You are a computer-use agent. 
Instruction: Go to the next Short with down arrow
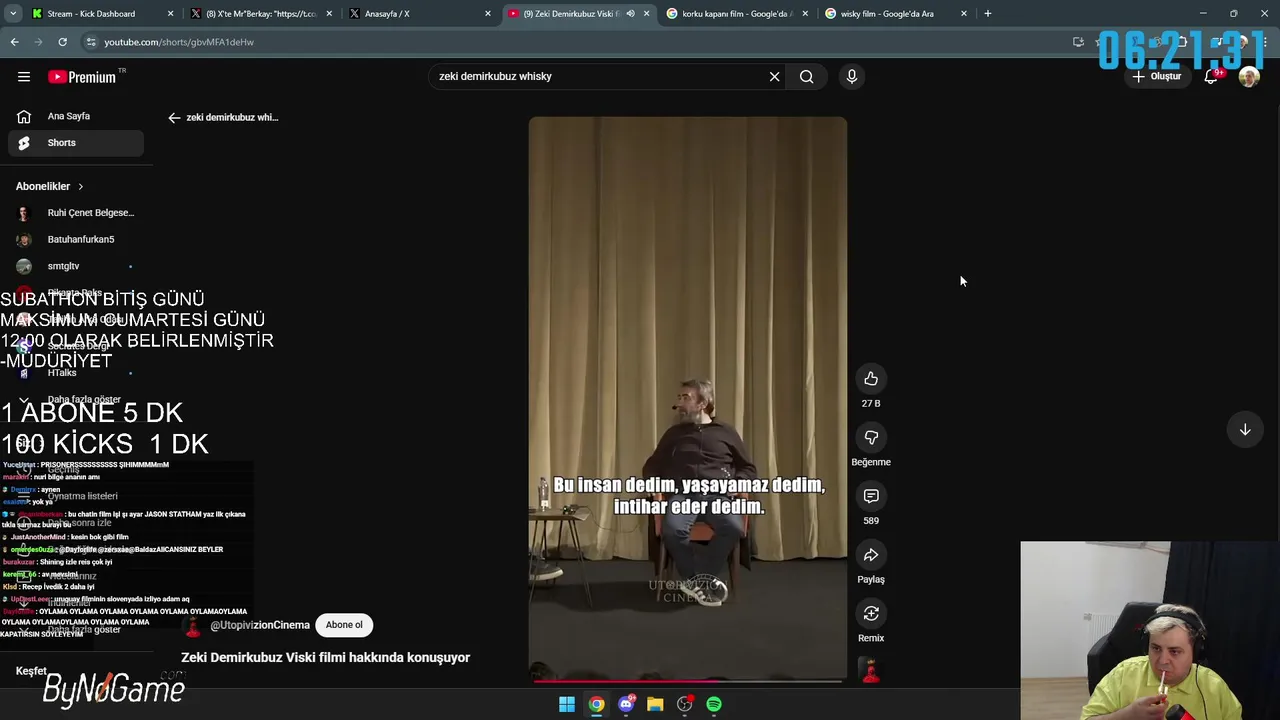[1245, 429]
